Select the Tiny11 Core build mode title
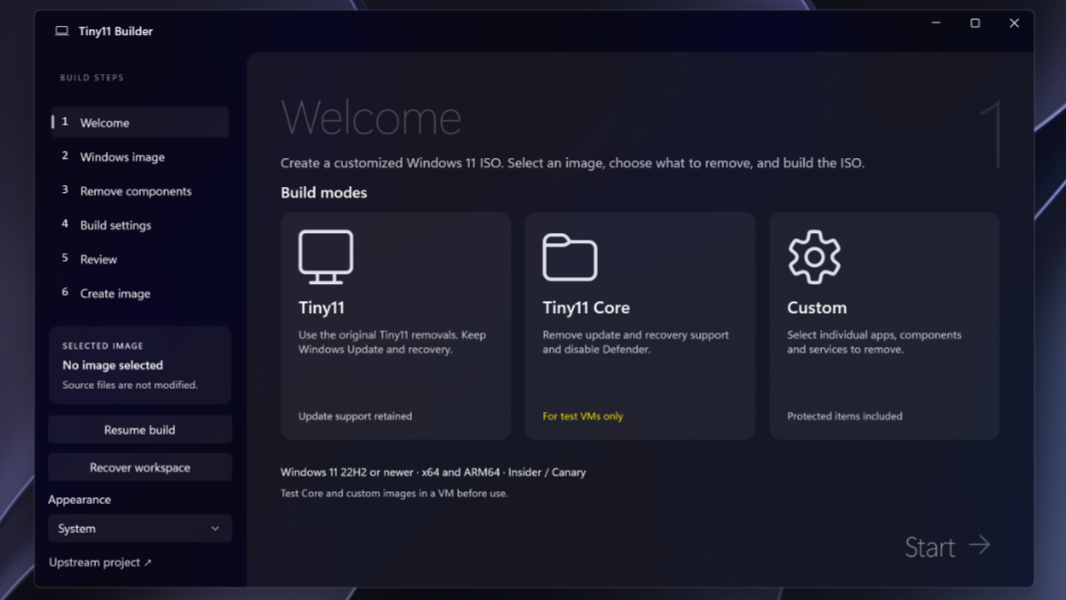This screenshot has height=600, width=1066. pos(586,308)
